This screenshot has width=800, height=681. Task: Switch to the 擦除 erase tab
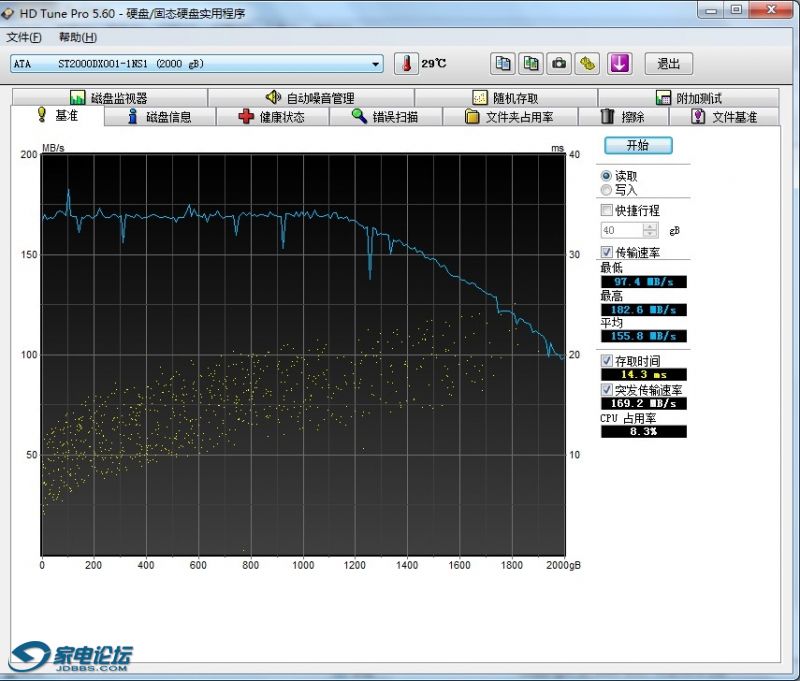623,117
